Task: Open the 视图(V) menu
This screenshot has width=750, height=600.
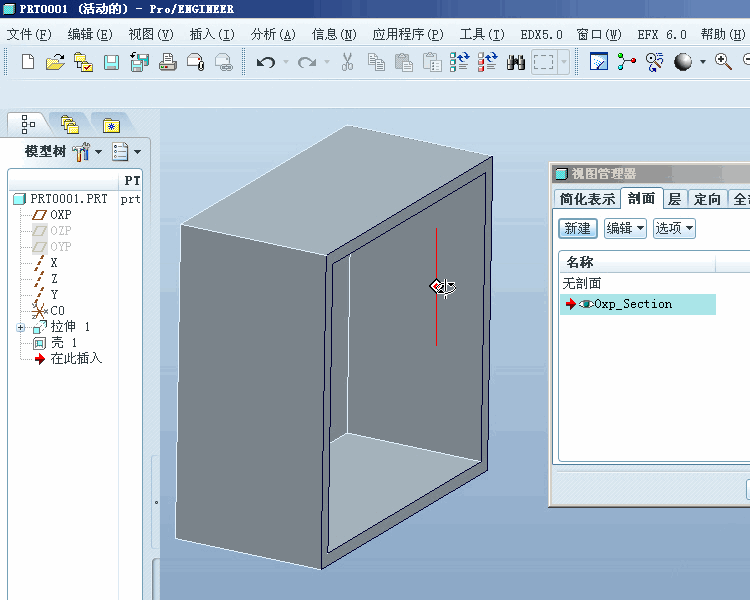Action: click(151, 34)
